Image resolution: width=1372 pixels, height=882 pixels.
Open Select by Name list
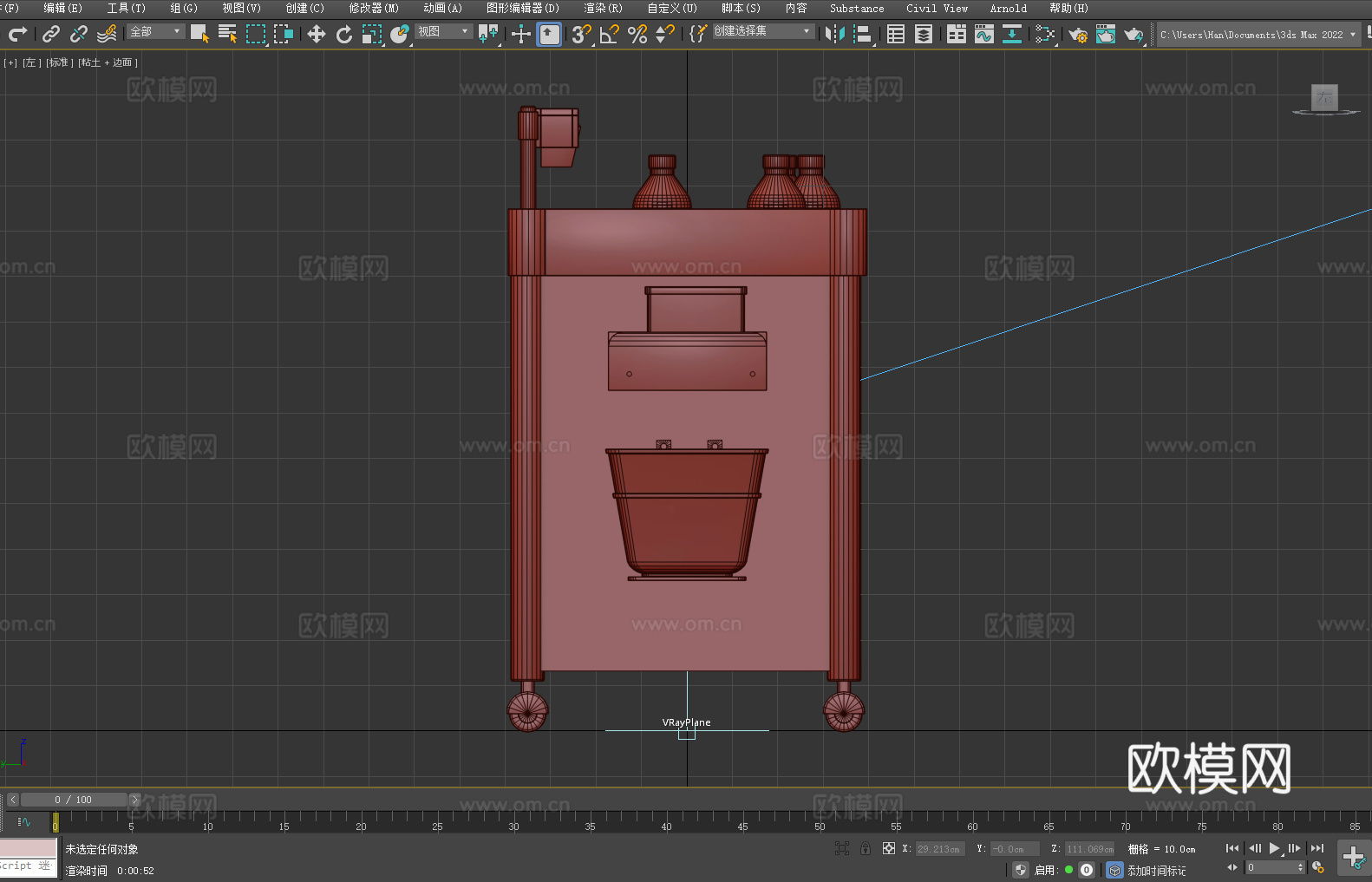point(228,34)
